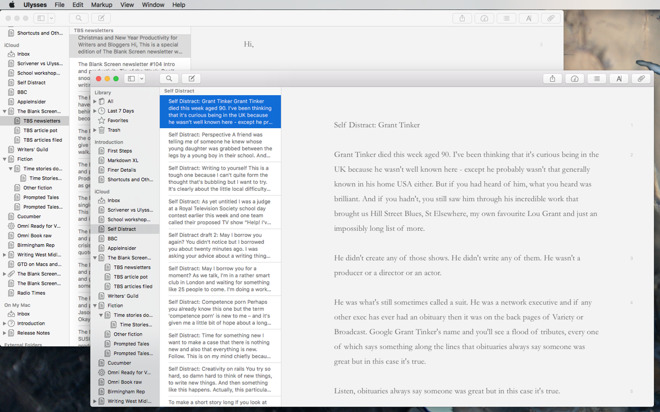Expand the Trash item in the front window
Viewport: 660px width, 412px height.
(x=95, y=130)
